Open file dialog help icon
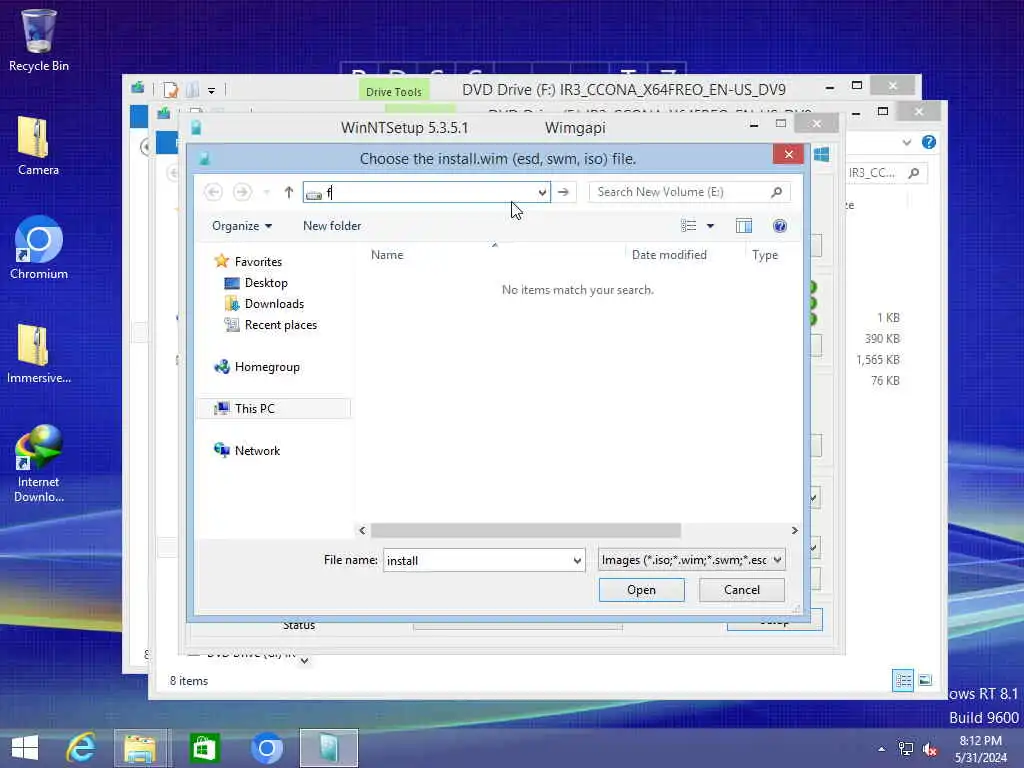 779,226
